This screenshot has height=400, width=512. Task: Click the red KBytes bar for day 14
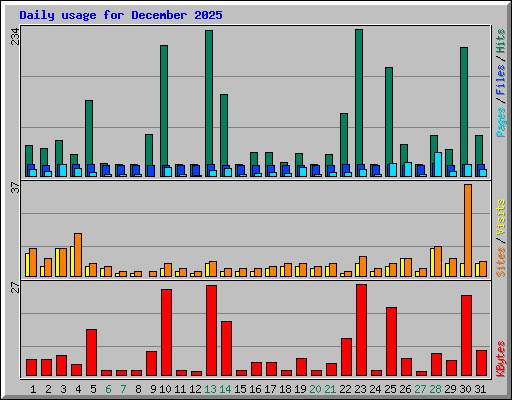(x=226, y=348)
